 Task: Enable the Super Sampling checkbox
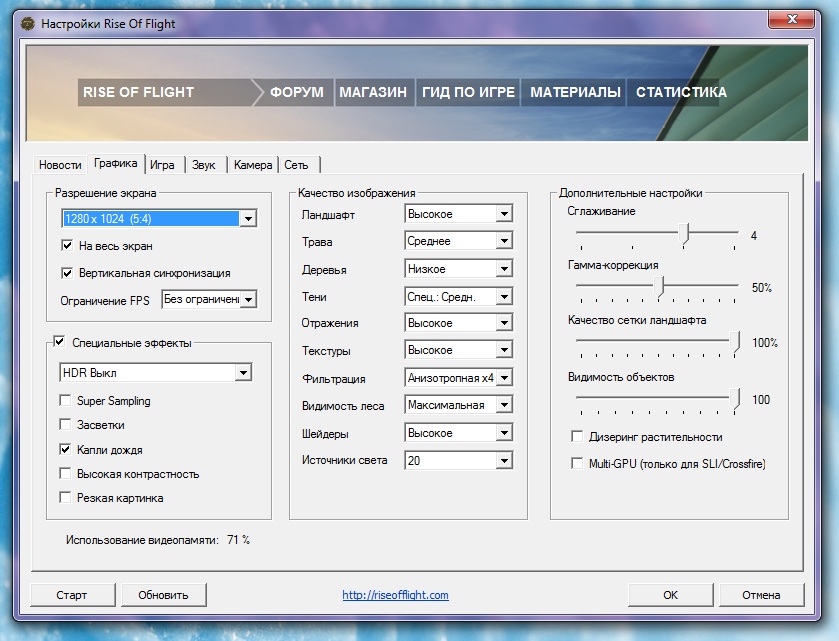tap(65, 400)
